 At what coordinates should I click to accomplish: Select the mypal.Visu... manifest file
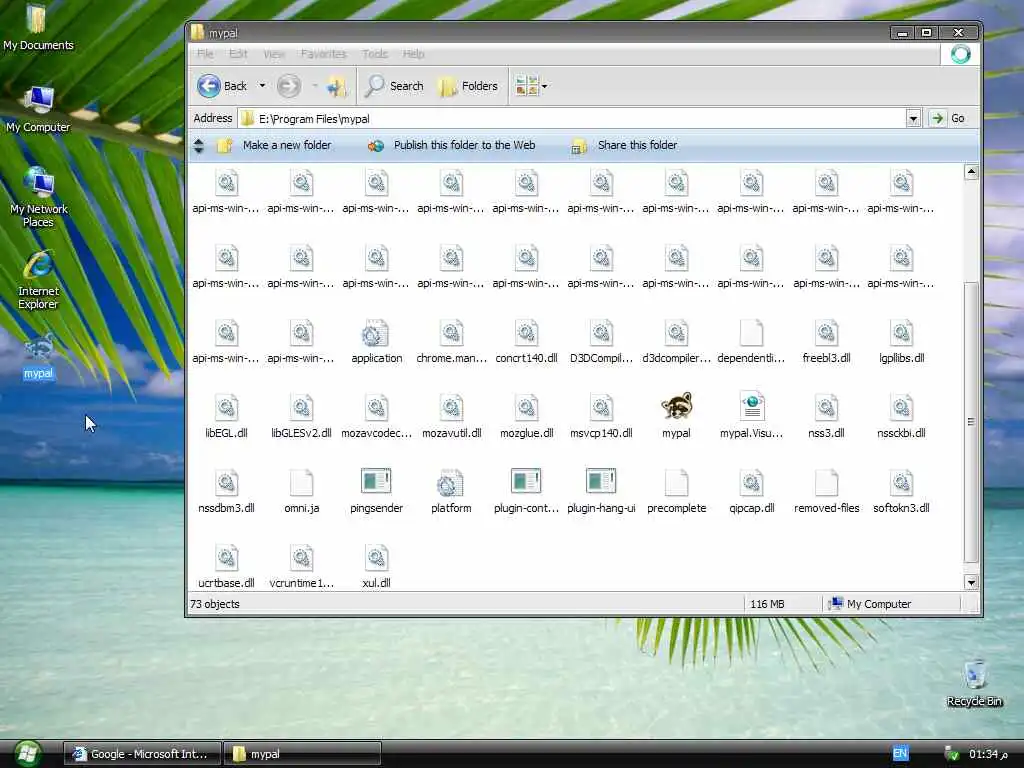[751, 415]
